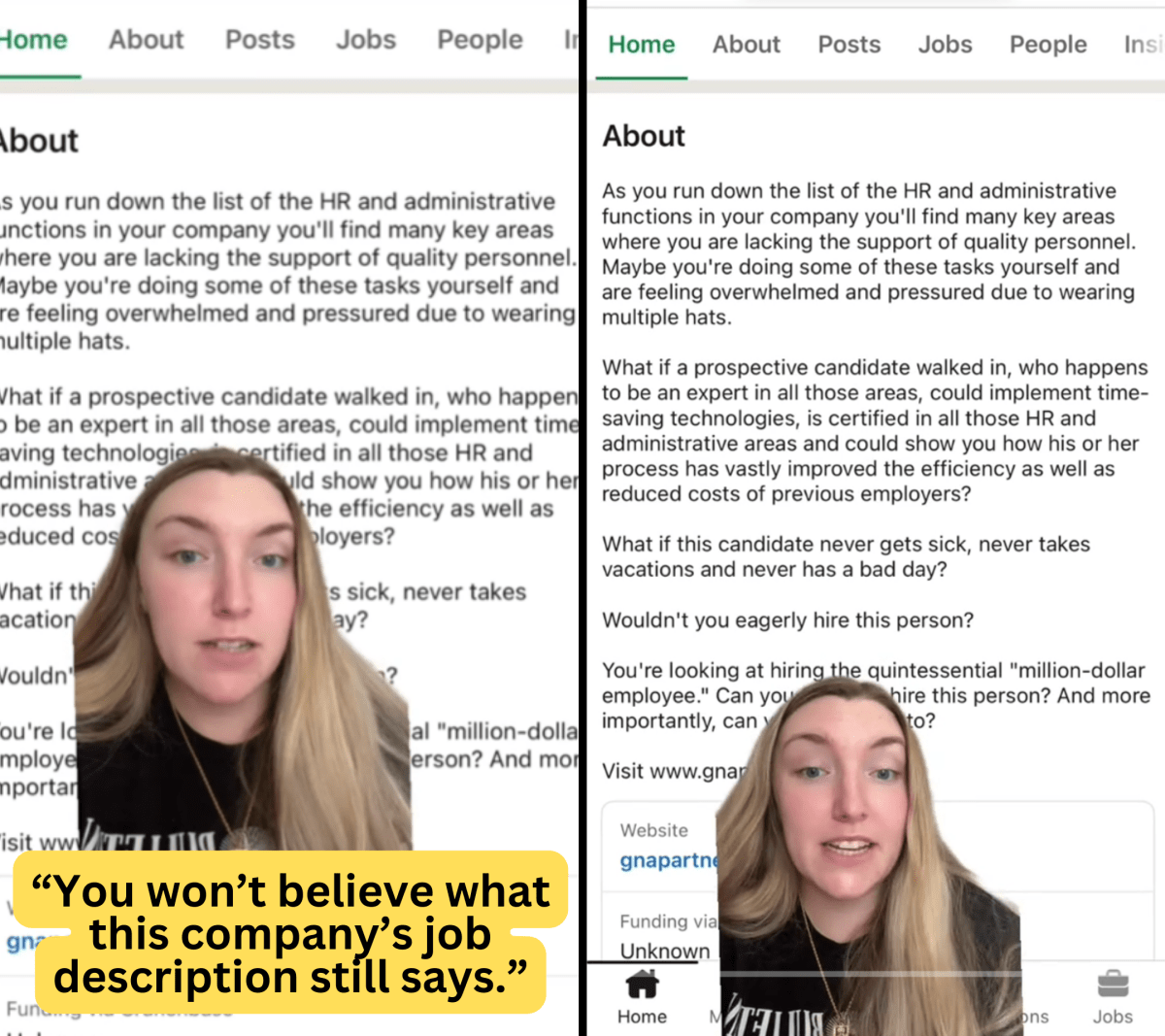Screen dimensions: 1165x1036
Task: Select the Home tab in the right panel
Action: click(x=642, y=45)
